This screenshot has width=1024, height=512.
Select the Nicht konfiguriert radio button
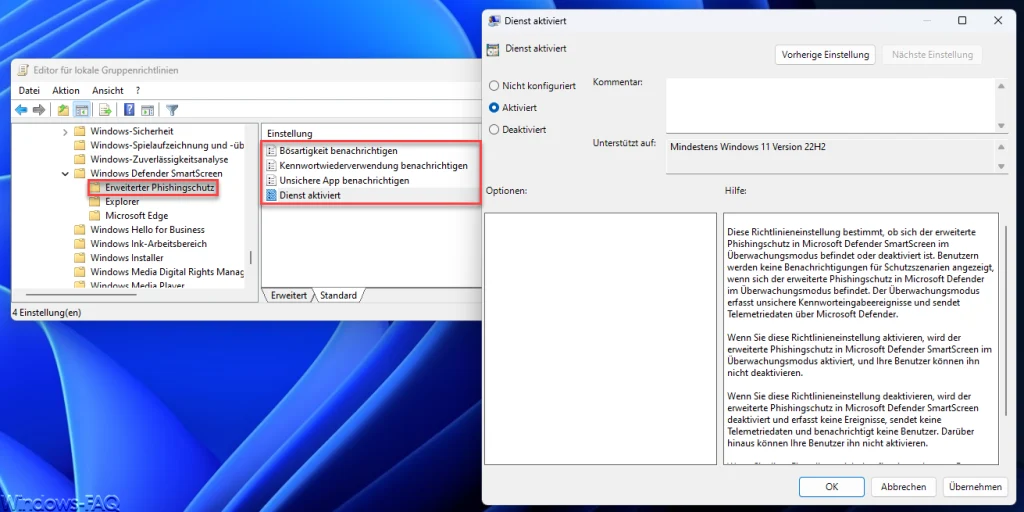[x=494, y=86]
